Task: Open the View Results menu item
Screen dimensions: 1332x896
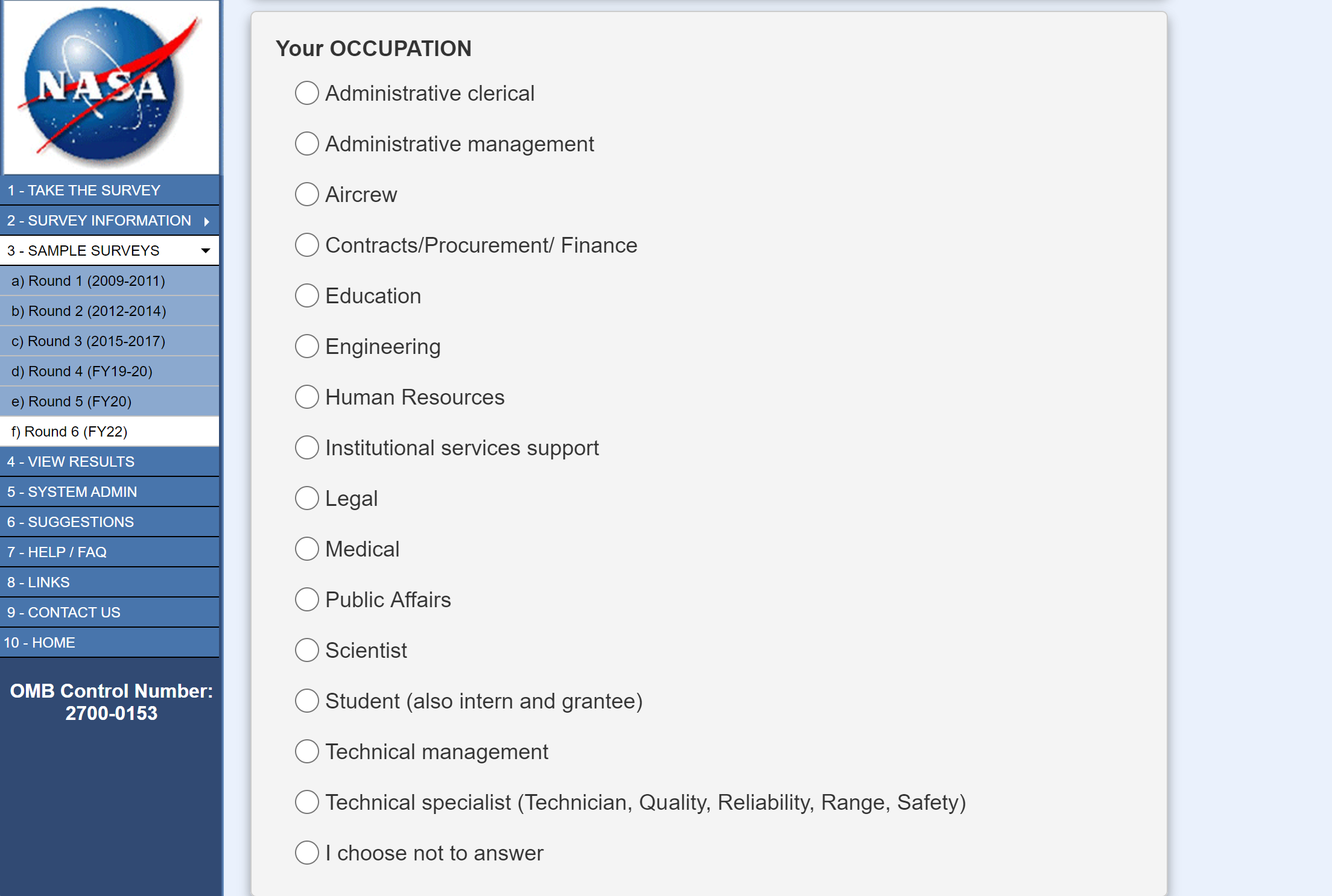Action: tap(71, 462)
